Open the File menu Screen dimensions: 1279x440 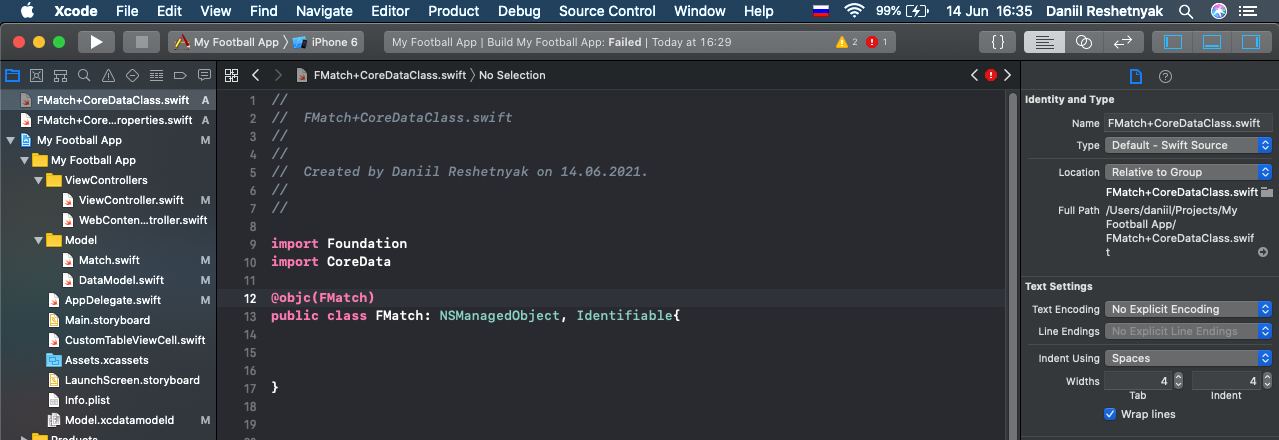coord(127,11)
